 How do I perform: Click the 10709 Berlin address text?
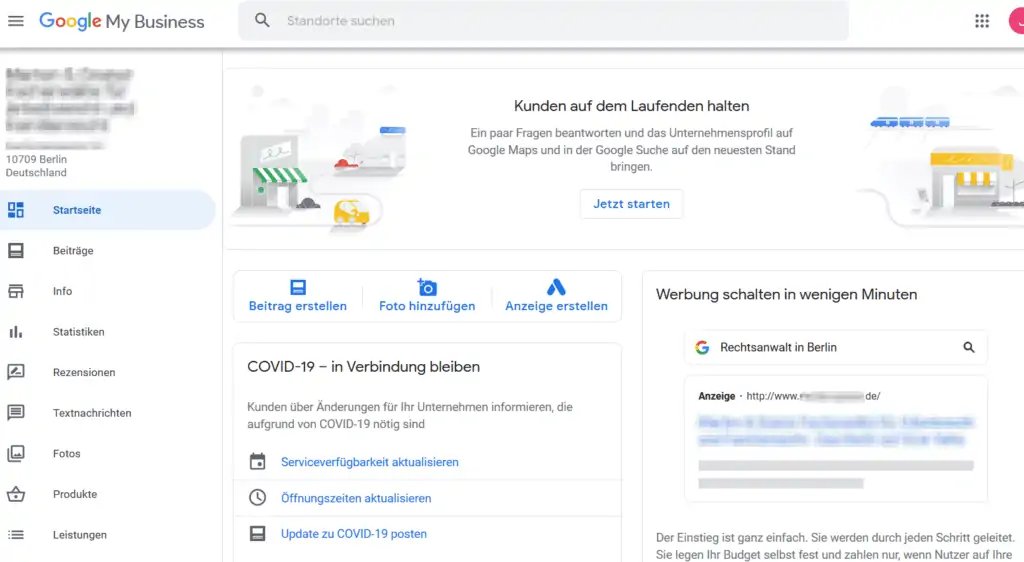[x=36, y=159]
